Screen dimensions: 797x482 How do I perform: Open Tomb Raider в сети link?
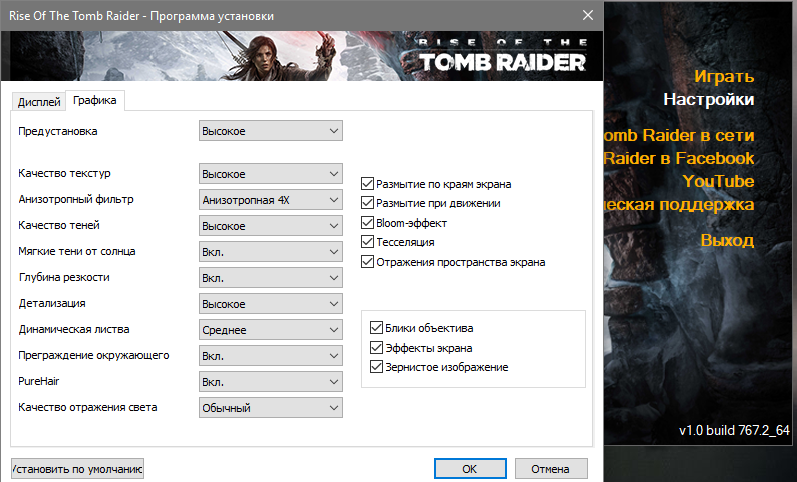click(x=679, y=135)
